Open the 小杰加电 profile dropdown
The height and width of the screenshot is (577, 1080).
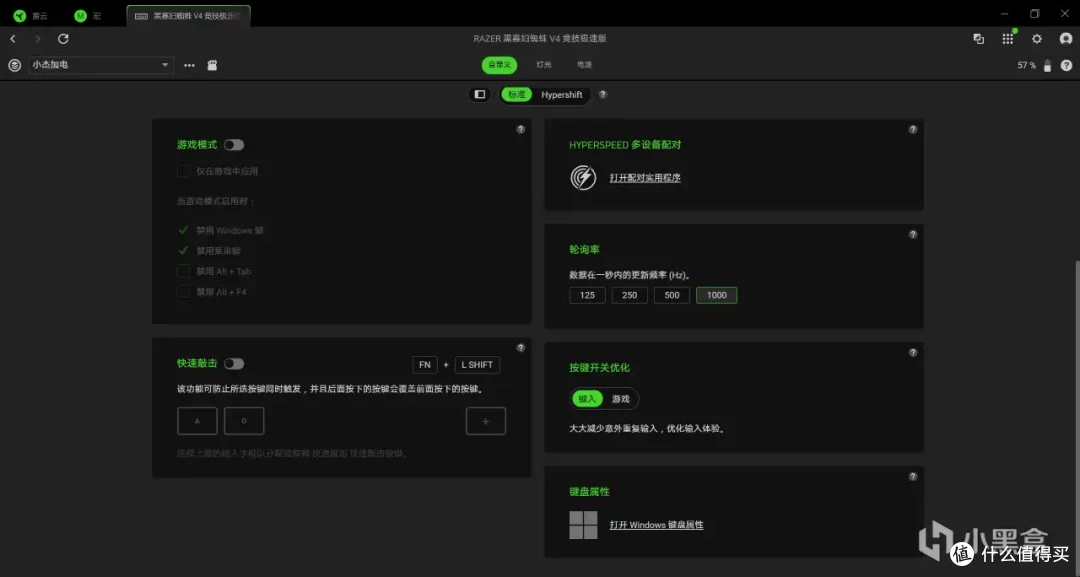pos(101,65)
